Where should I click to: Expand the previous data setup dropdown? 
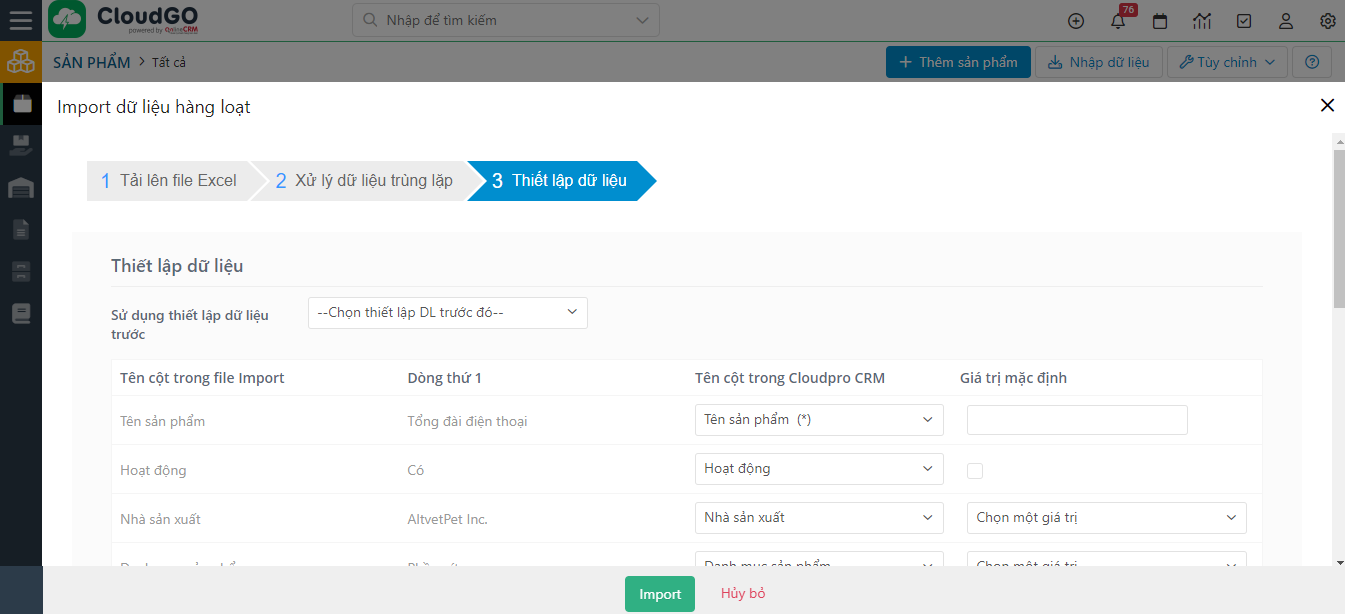click(x=447, y=313)
